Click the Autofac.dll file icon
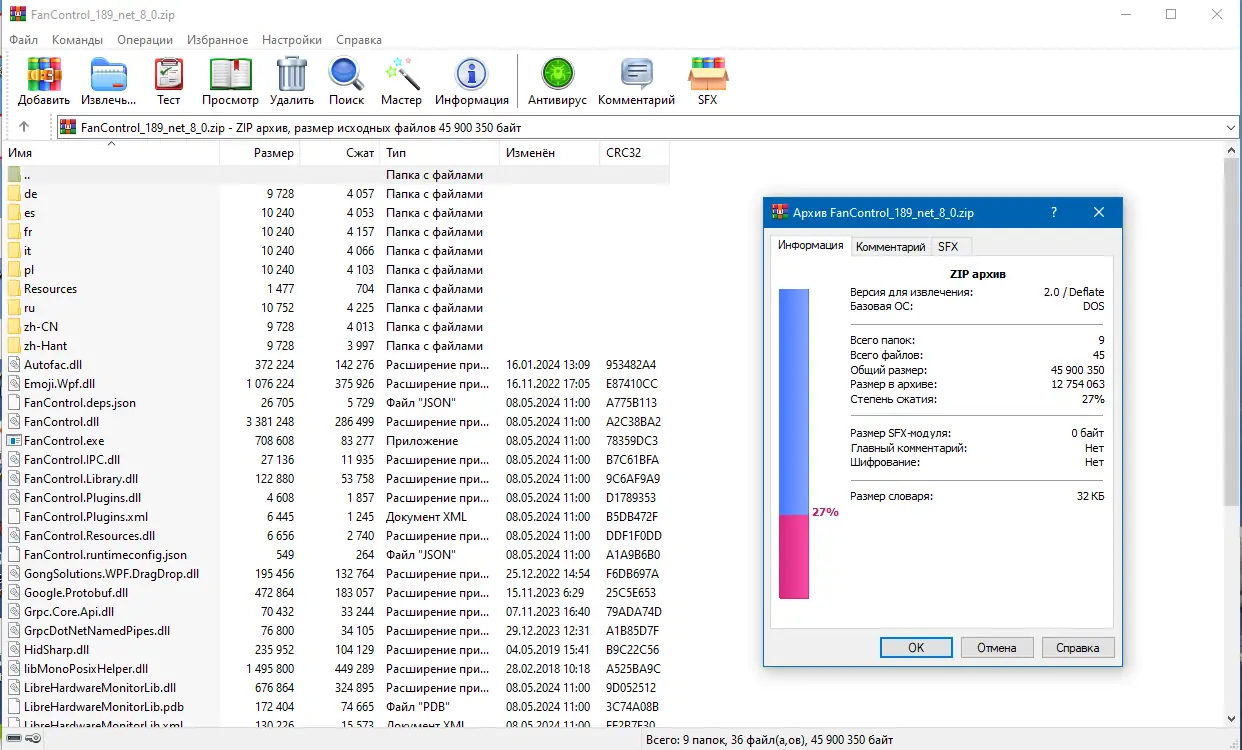This screenshot has height=750, width=1242. click(14, 365)
